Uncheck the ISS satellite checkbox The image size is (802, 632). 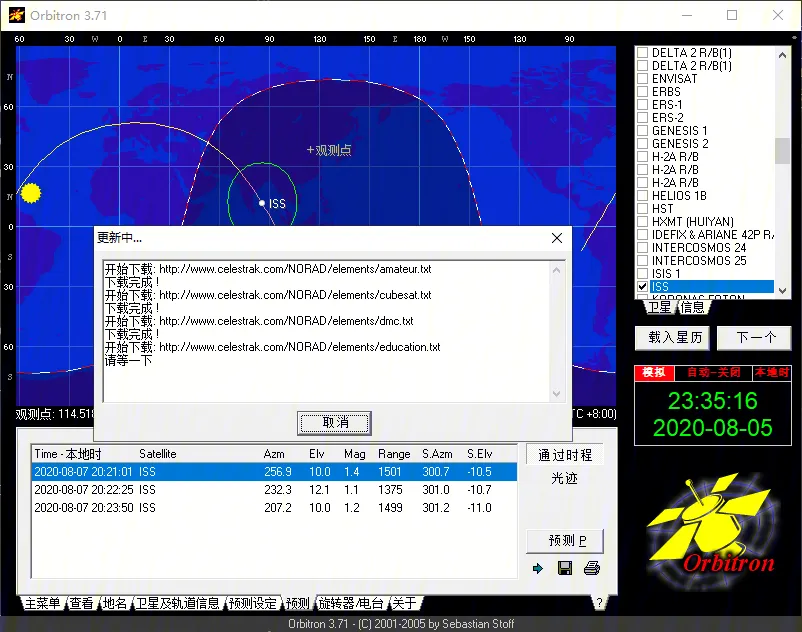click(643, 287)
